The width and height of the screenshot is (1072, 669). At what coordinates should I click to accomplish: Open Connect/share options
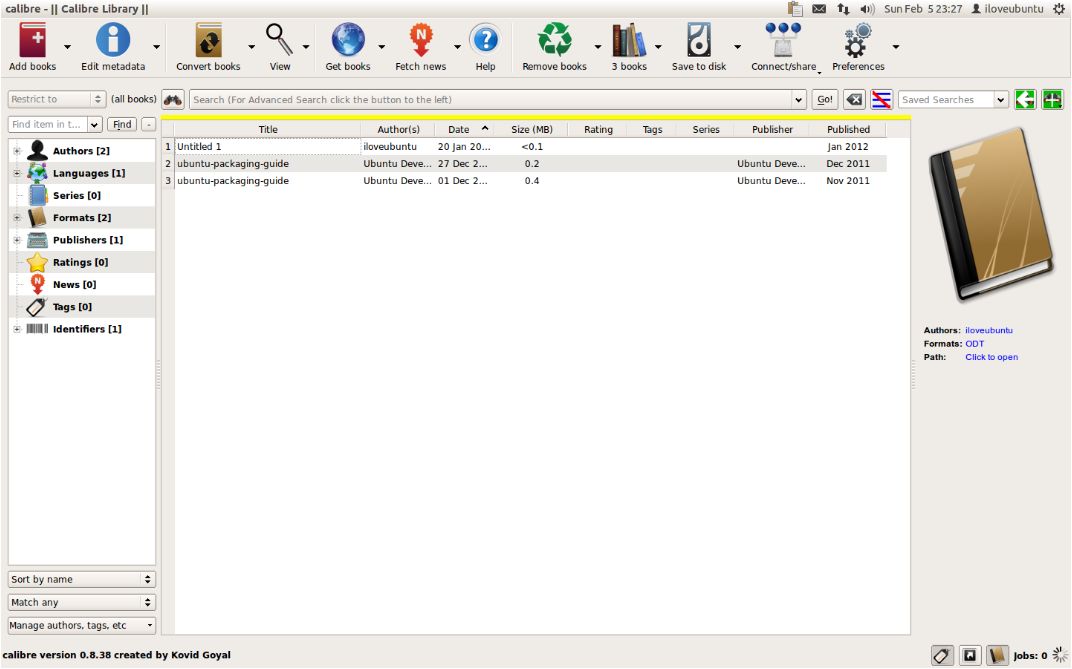(783, 46)
